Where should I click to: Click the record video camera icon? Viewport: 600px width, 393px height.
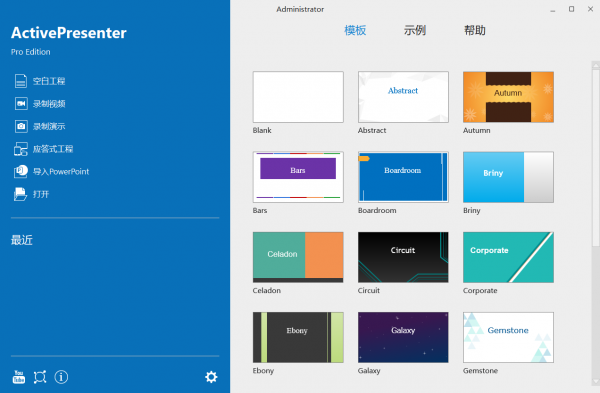click(21, 104)
